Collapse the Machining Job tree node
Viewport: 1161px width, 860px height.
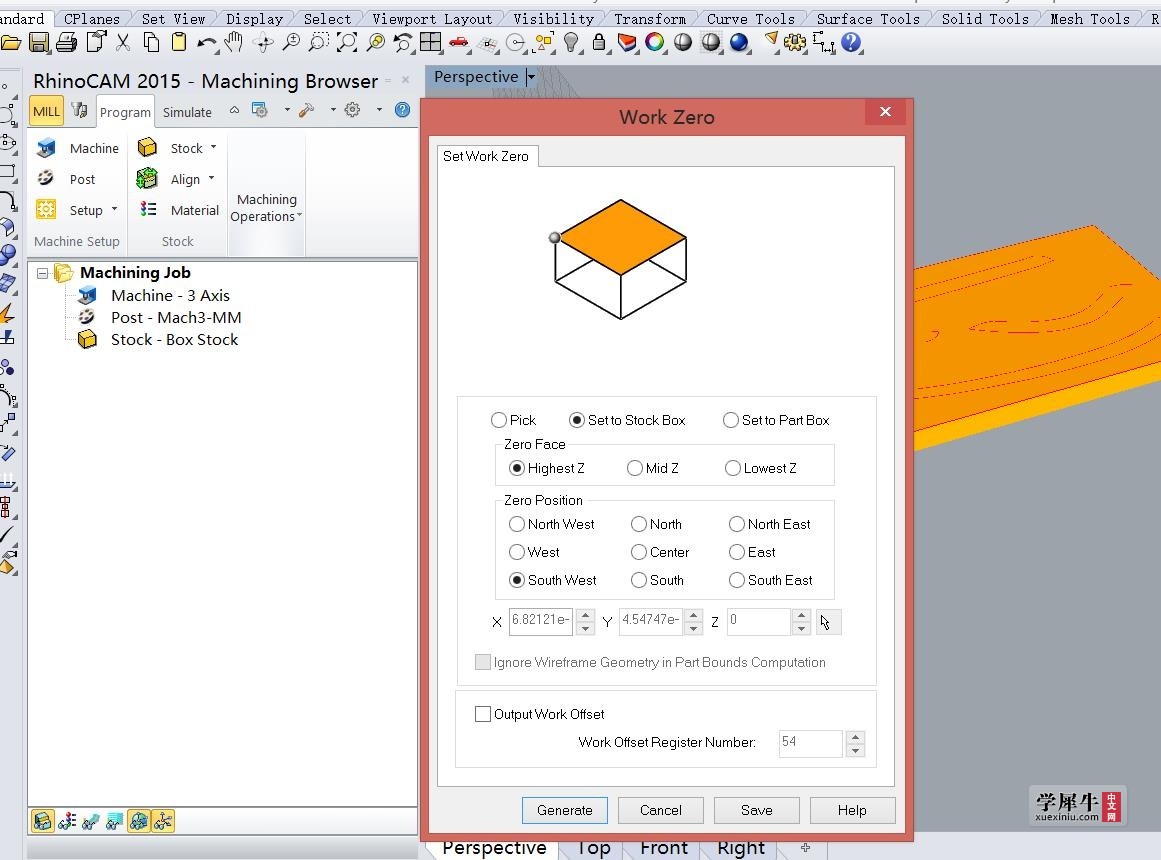(x=43, y=273)
